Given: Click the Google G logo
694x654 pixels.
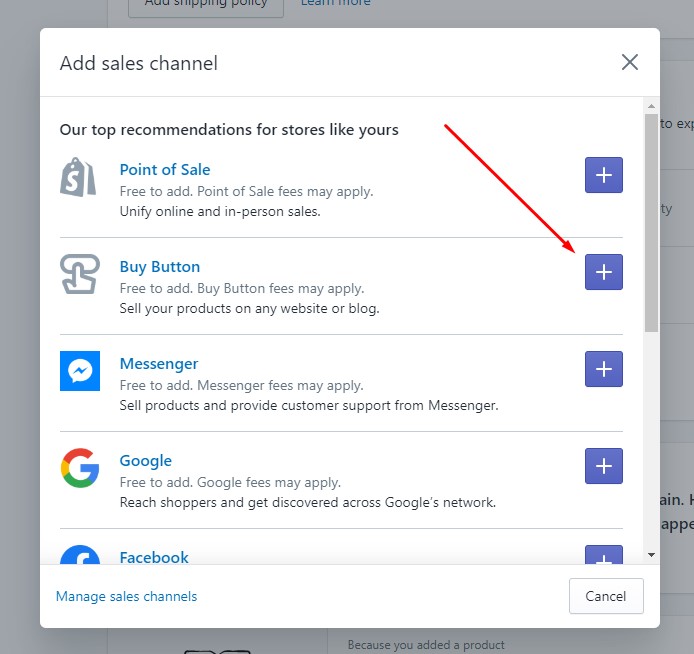Looking at the screenshot, I should pyautogui.click(x=80, y=468).
